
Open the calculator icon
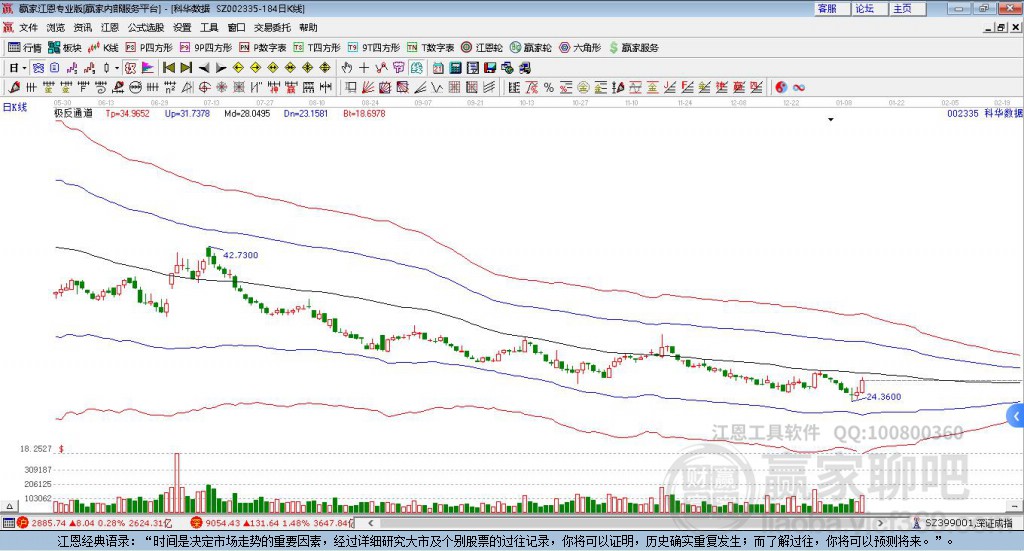point(456,68)
